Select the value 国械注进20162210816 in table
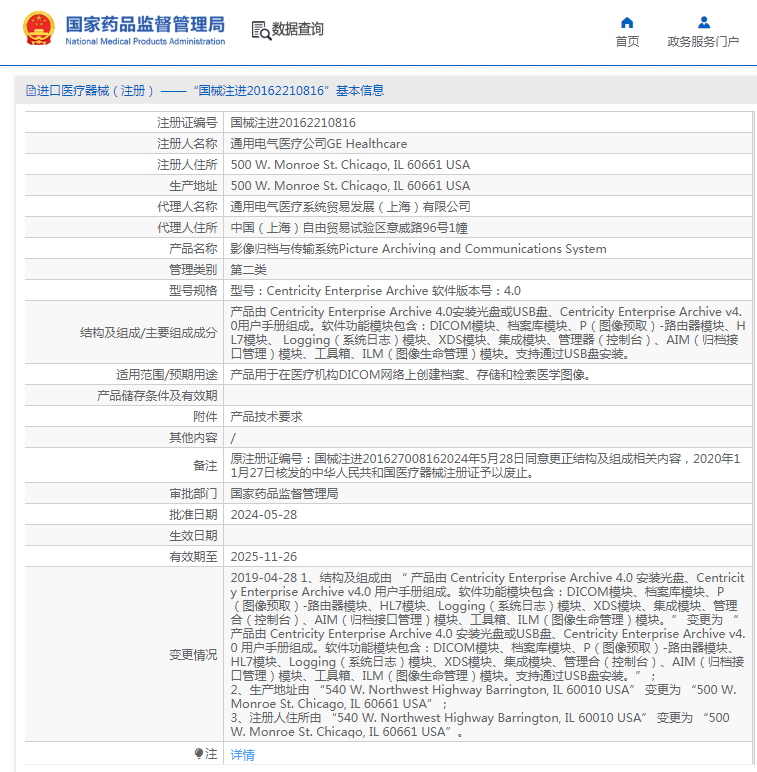 (293, 123)
